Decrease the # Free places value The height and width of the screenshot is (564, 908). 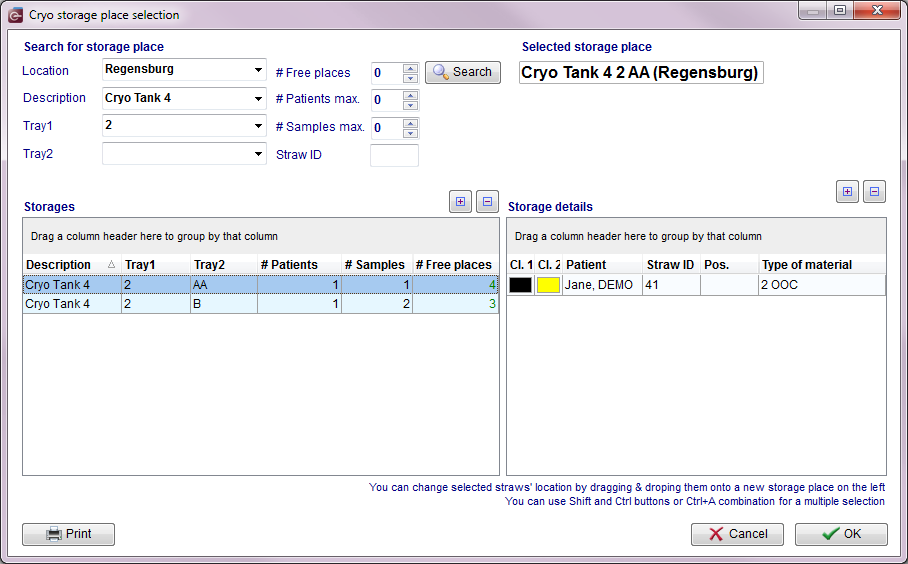click(411, 78)
